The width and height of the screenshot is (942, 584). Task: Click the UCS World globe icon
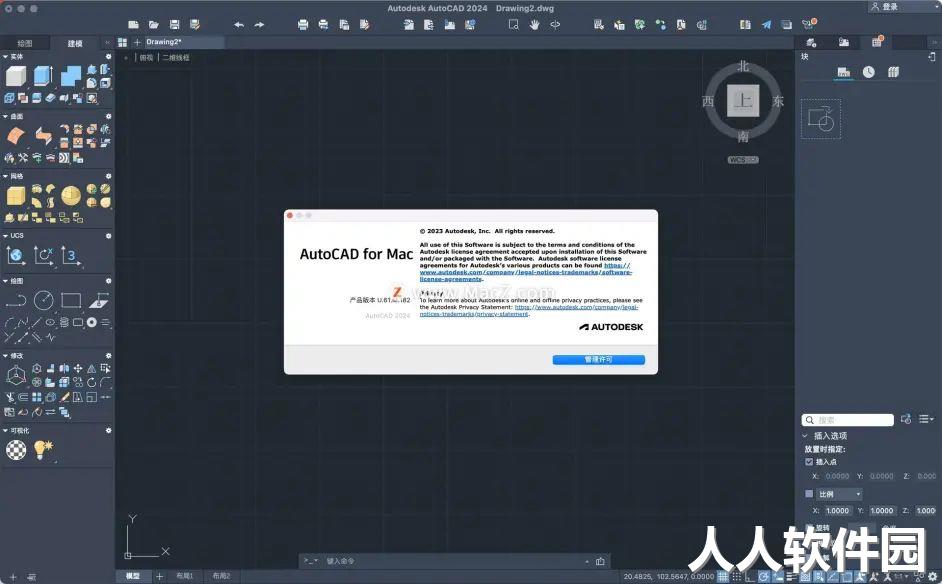click(16, 256)
